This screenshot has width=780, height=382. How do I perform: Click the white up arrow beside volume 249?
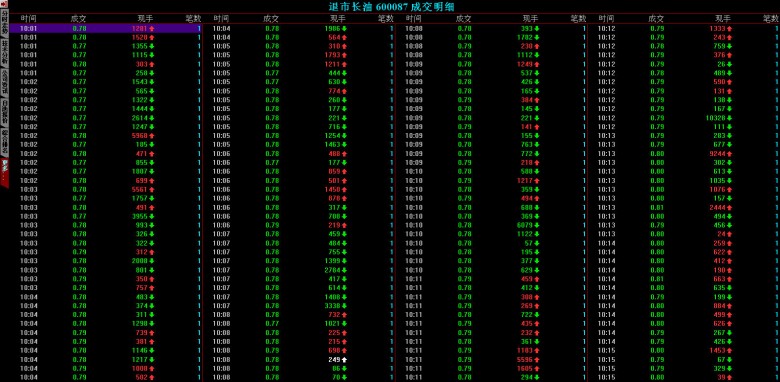[x=344, y=360]
